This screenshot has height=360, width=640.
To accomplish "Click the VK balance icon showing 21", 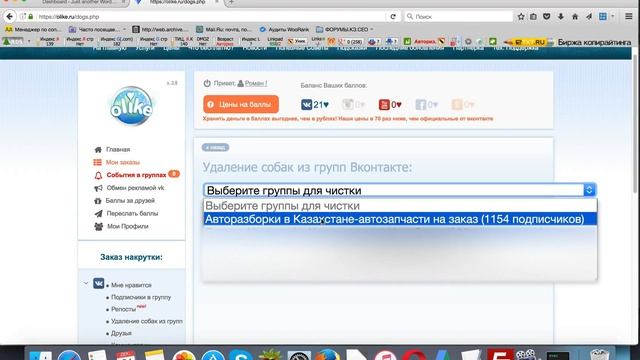I will click(307, 104).
